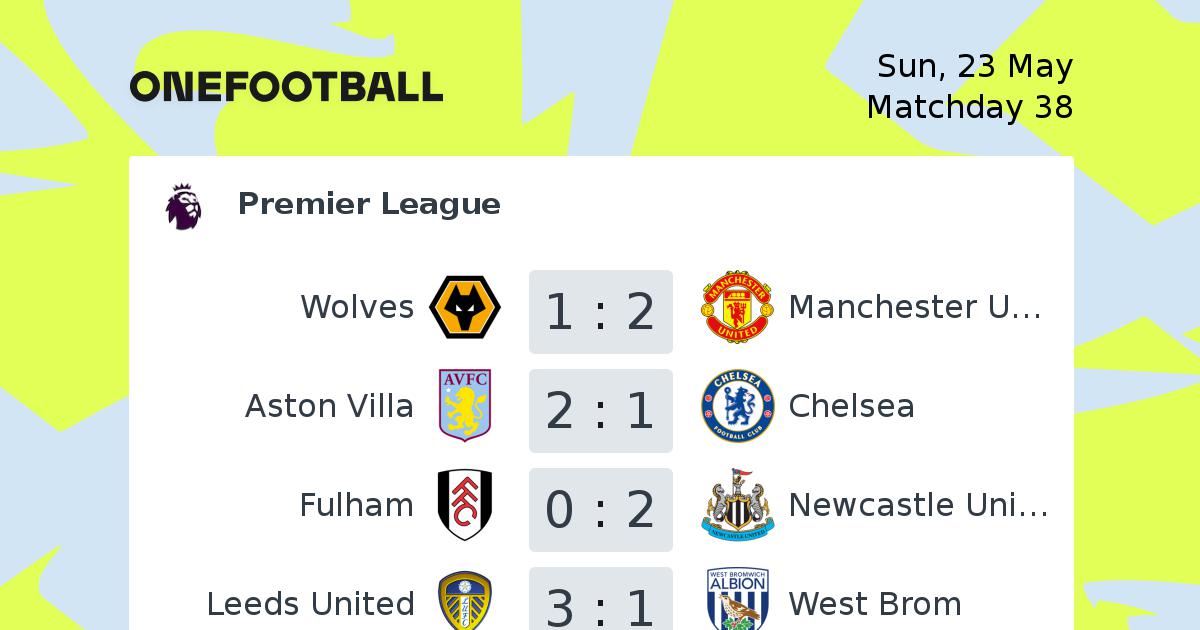
Task: Select the Chelsea team name
Action: coord(852,406)
